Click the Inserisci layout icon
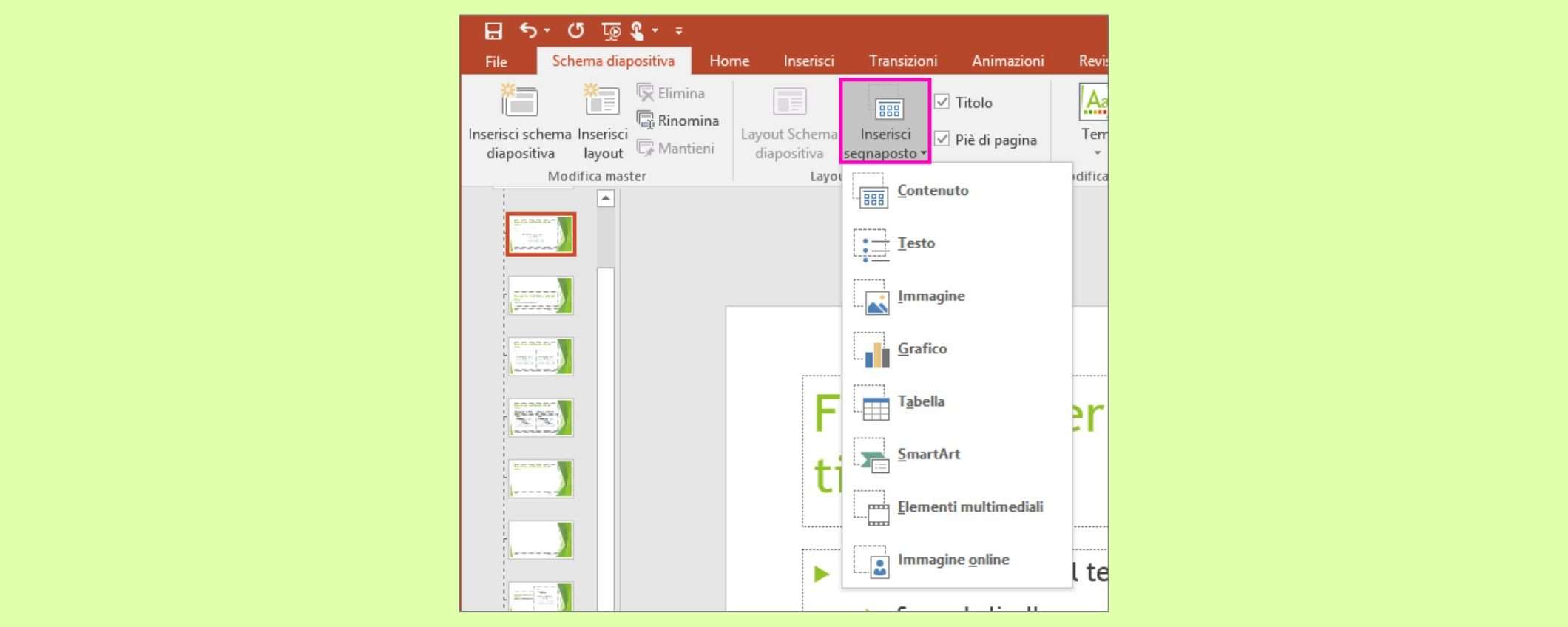The image size is (1568, 627). 602,101
